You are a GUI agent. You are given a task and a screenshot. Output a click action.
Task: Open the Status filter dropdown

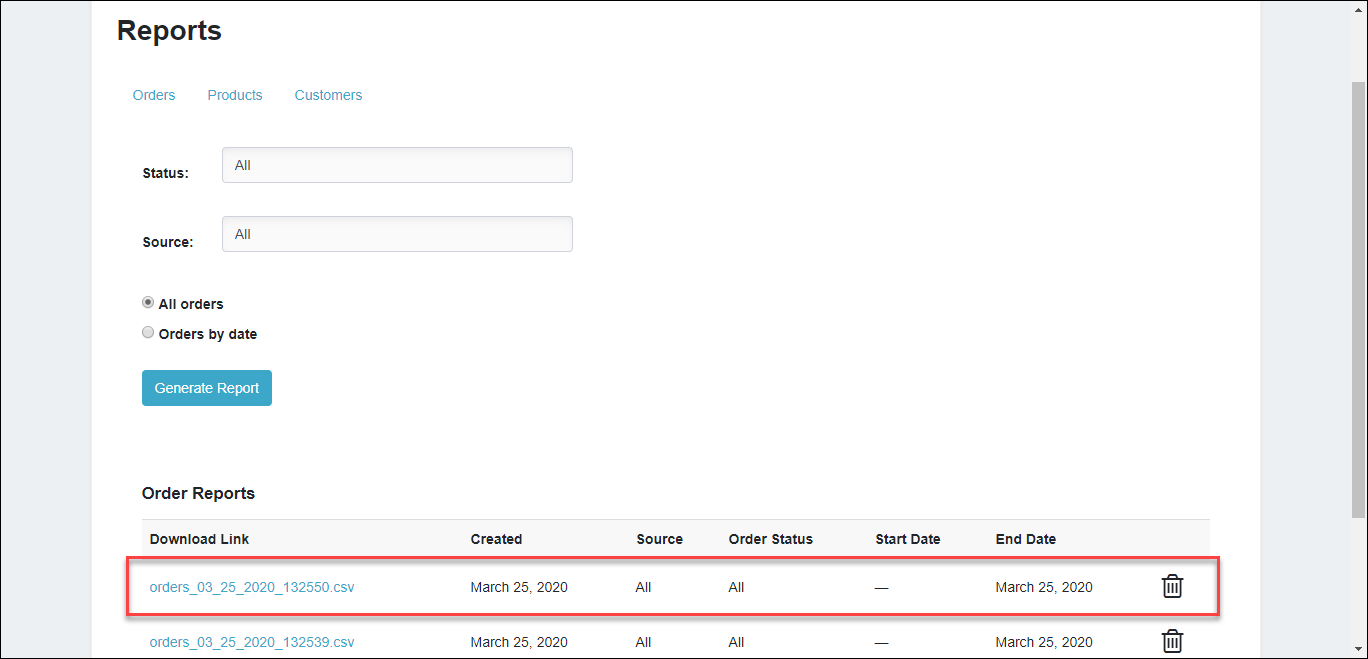396,164
